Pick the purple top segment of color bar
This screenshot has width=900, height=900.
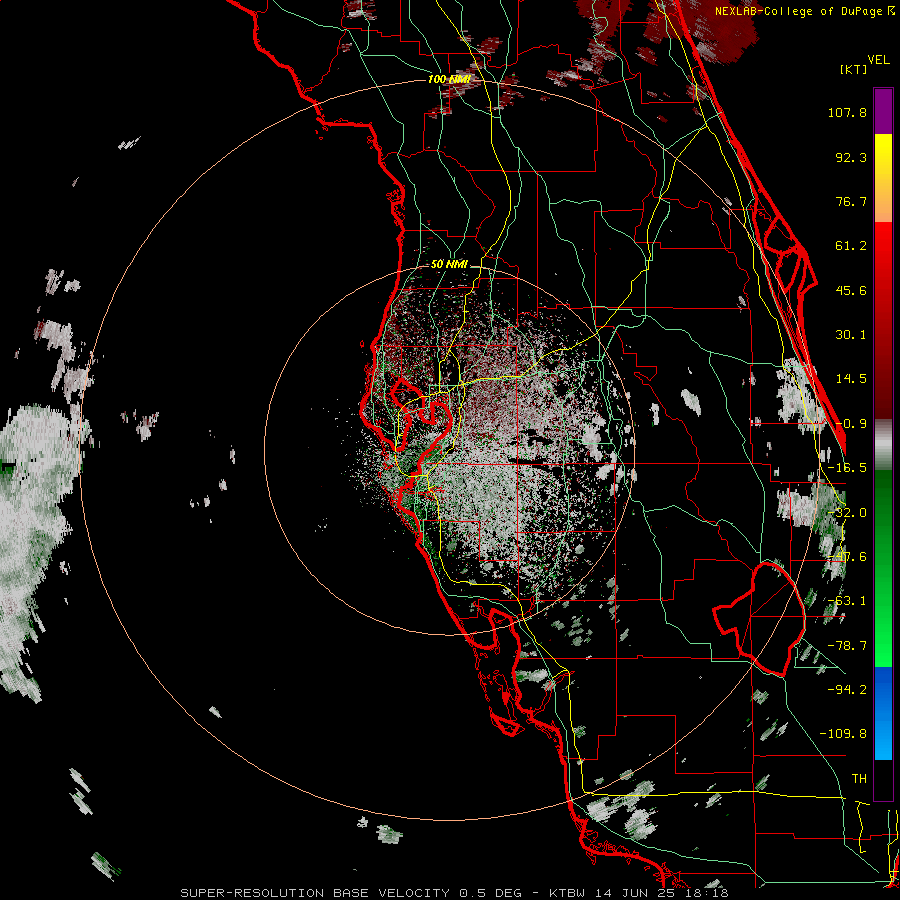[x=883, y=111]
